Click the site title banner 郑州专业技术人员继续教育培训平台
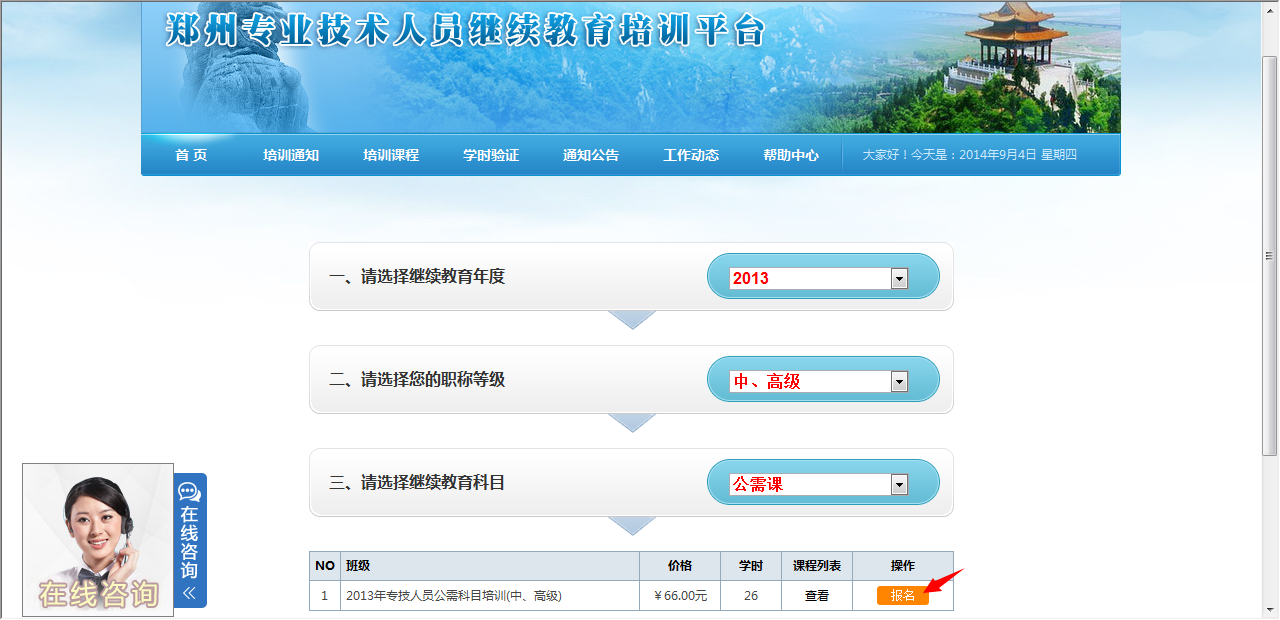Image resolution: width=1280 pixels, height=620 pixels. (x=465, y=30)
